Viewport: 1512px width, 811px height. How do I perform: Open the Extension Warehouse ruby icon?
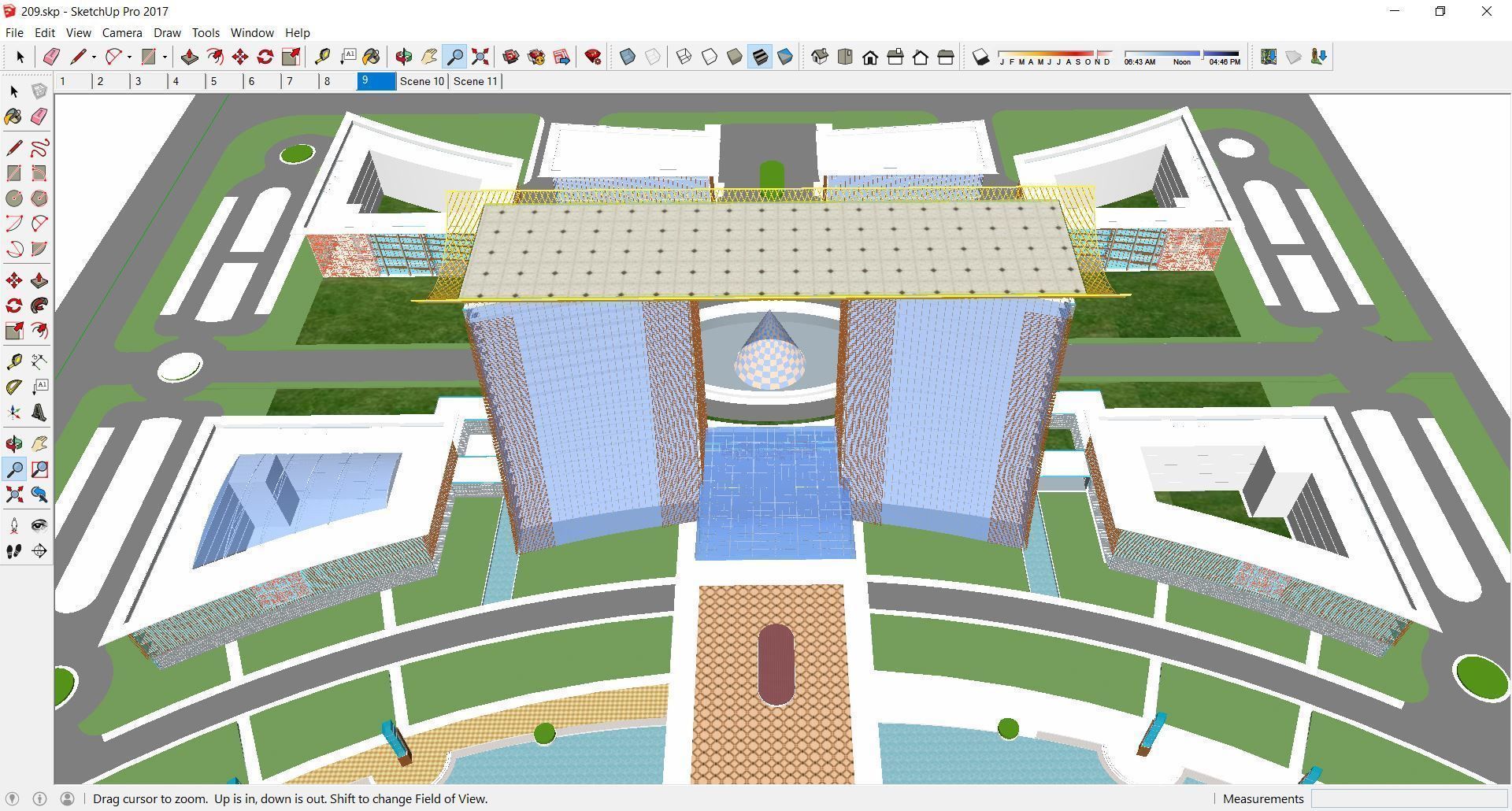(x=593, y=57)
